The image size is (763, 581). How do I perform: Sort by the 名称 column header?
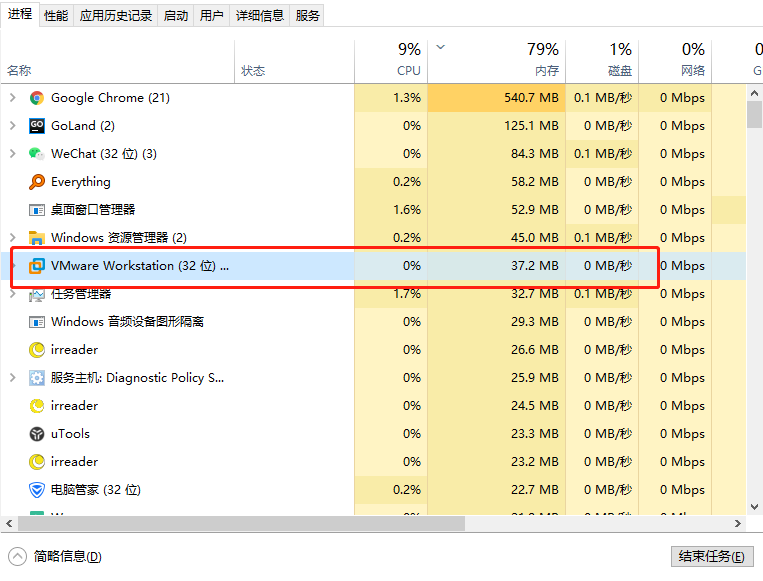[x=117, y=62]
